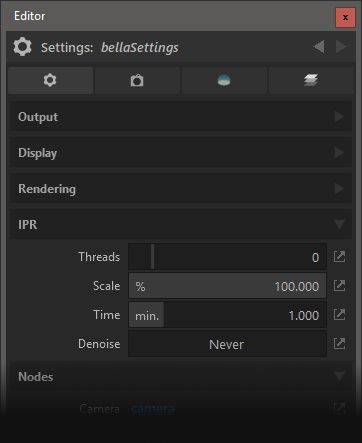Expand the Rendering section
Screen dimensions: 362x443
[x=181, y=189]
